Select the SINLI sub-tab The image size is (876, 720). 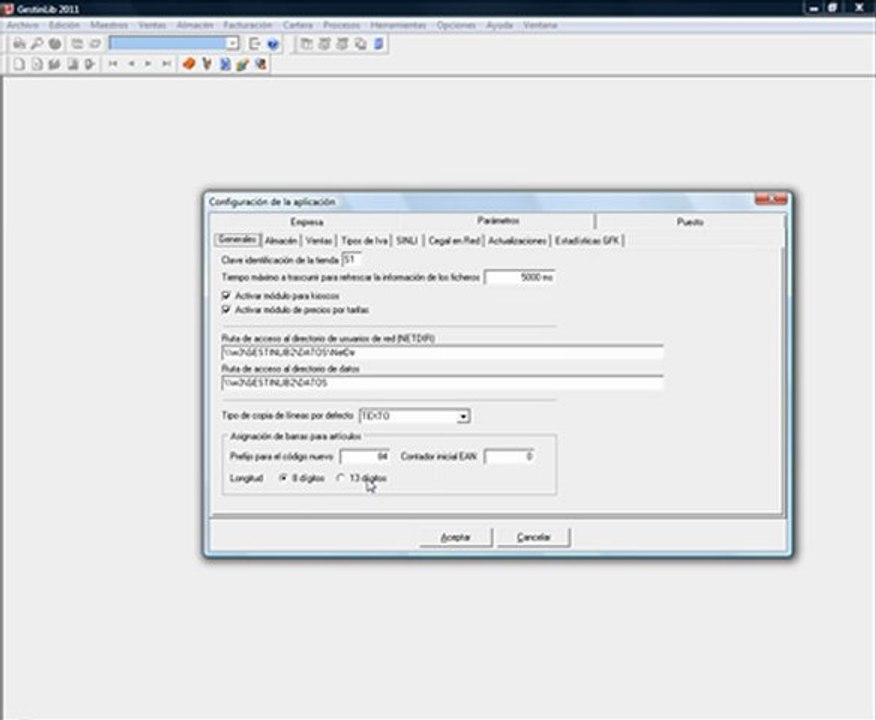click(x=407, y=241)
